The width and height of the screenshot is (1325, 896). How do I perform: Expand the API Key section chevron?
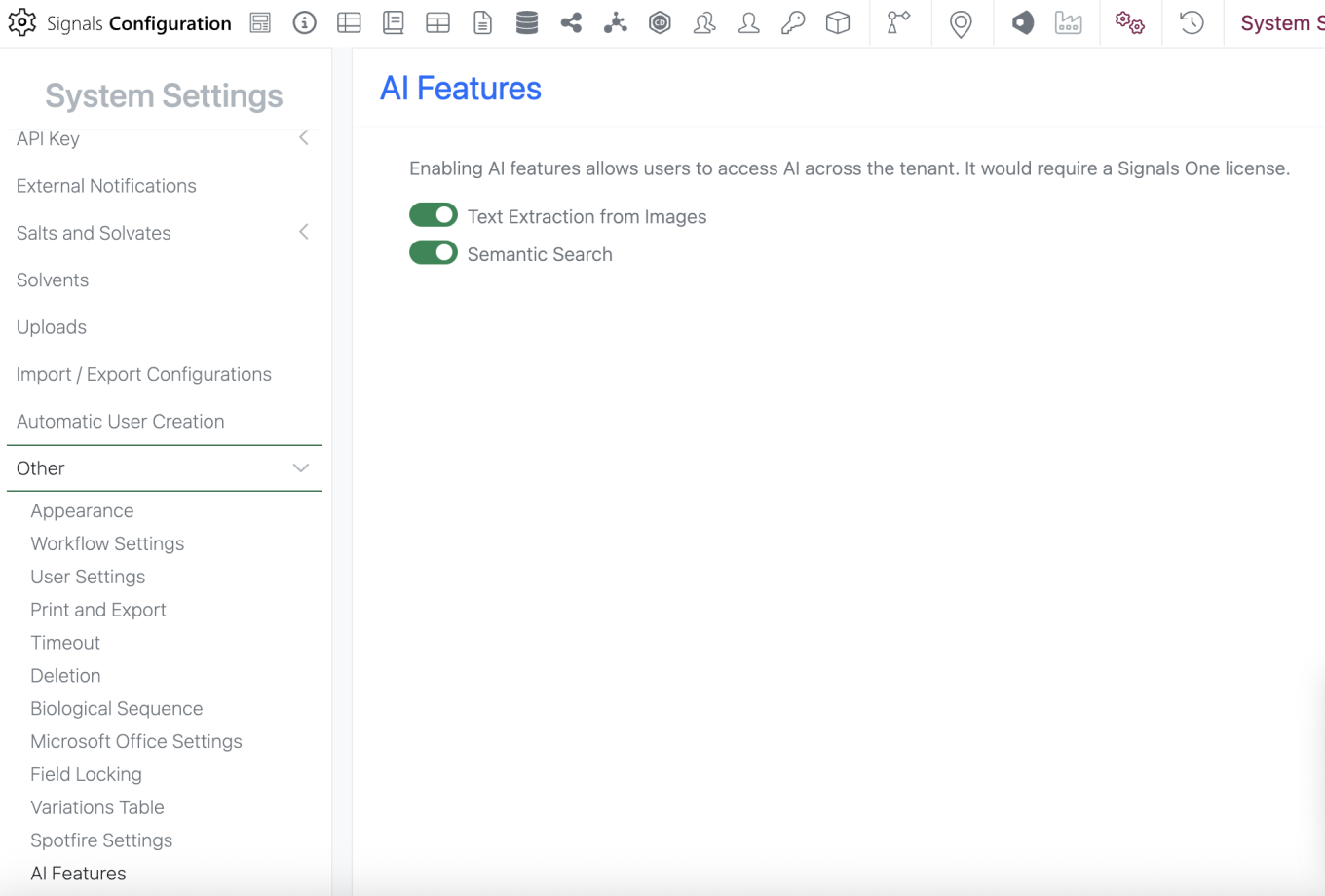(304, 138)
